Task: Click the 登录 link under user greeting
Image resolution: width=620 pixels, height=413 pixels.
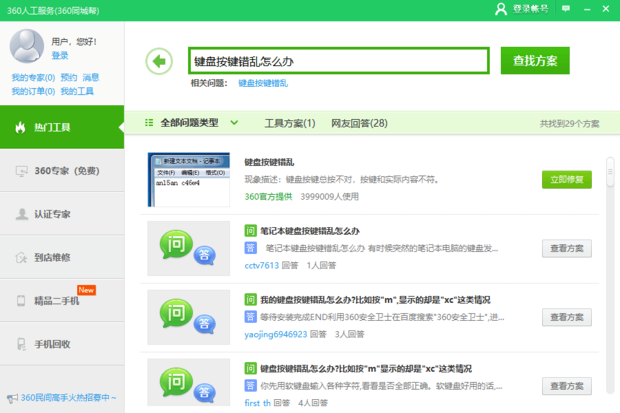Action: (60, 56)
